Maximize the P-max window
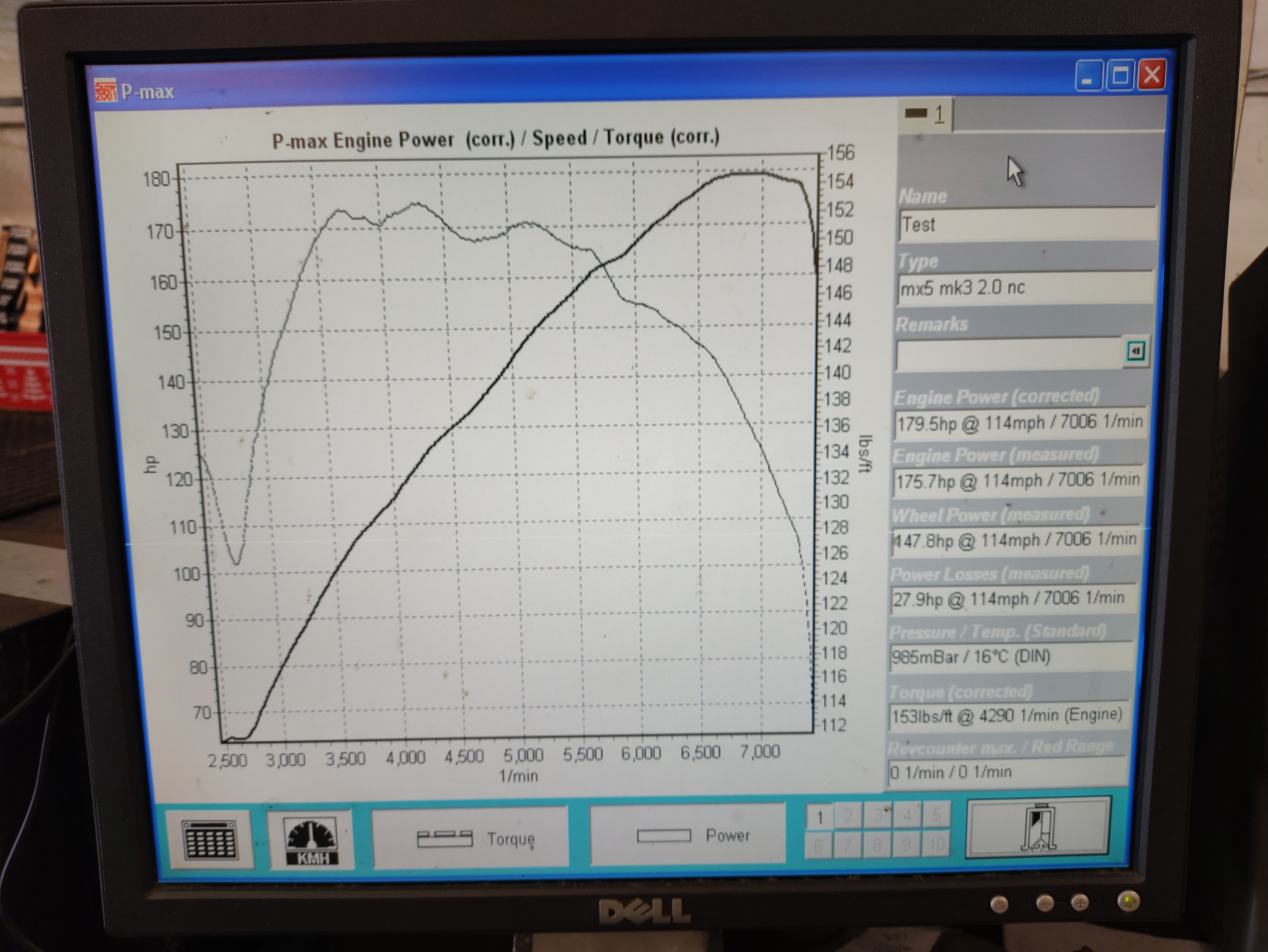The height and width of the screenshot is (952, 1268). coord(1120,76)
